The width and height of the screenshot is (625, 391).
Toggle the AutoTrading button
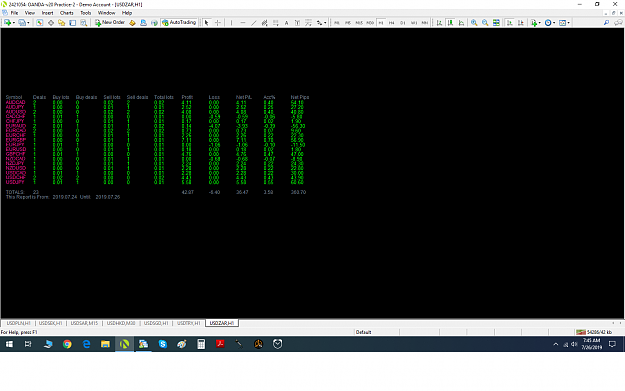coord(179,22)
